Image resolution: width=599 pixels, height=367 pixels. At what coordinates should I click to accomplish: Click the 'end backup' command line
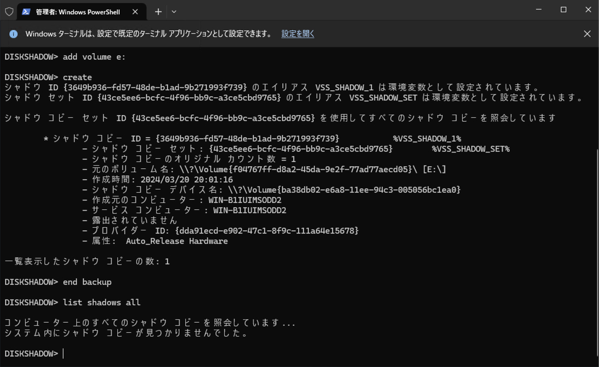(58, 282)
